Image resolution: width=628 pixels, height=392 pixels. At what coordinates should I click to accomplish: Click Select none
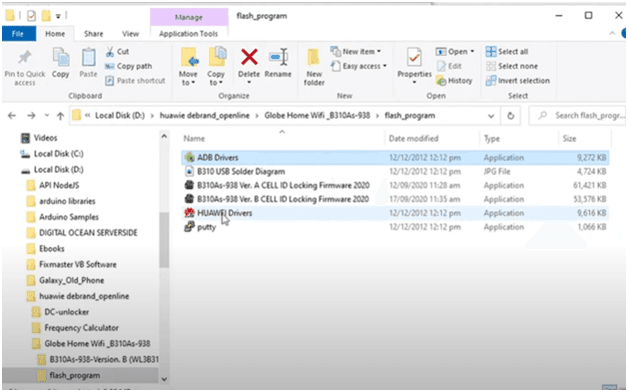pos(511,66)
